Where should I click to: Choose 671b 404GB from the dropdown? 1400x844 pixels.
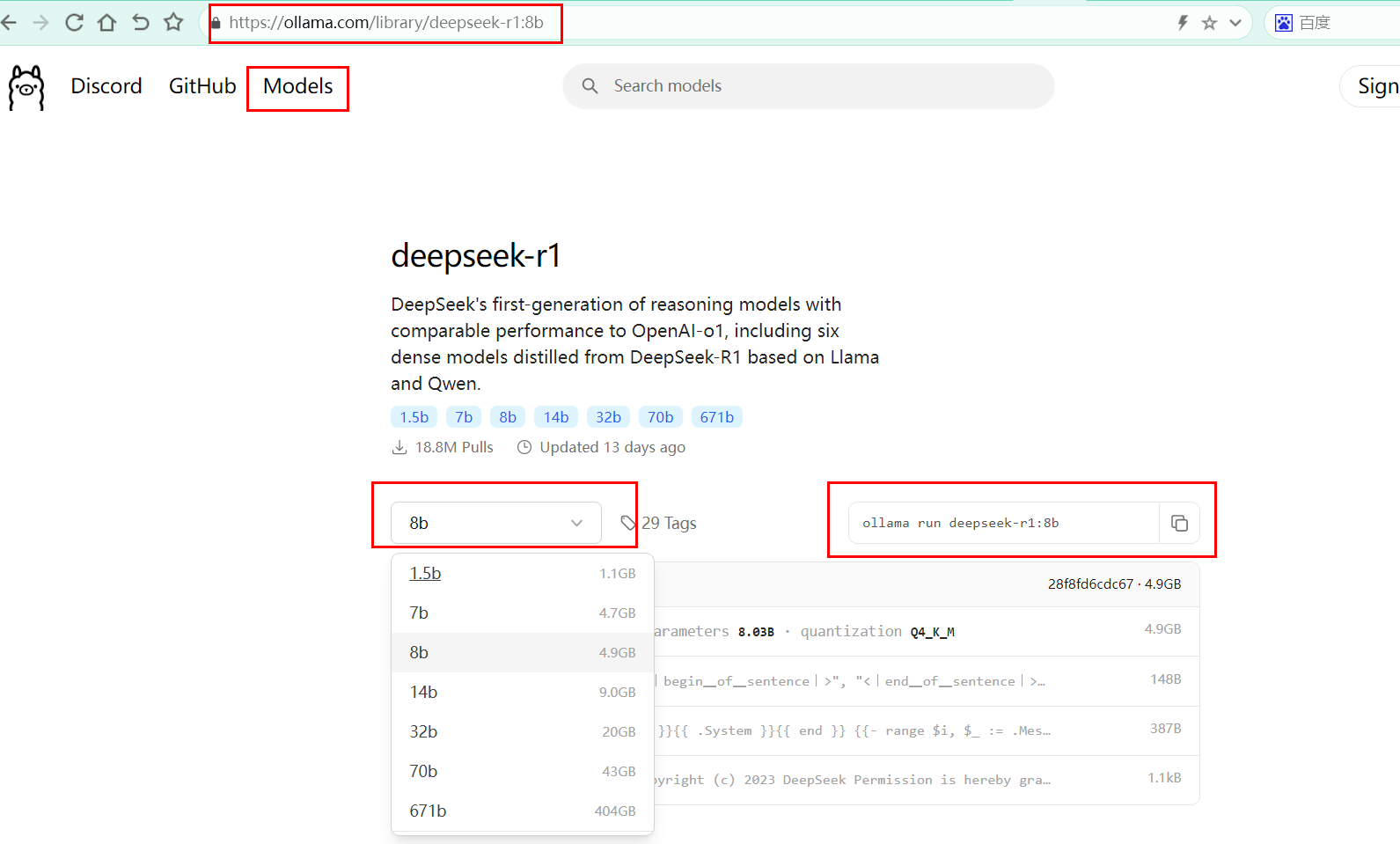(523, 811)
